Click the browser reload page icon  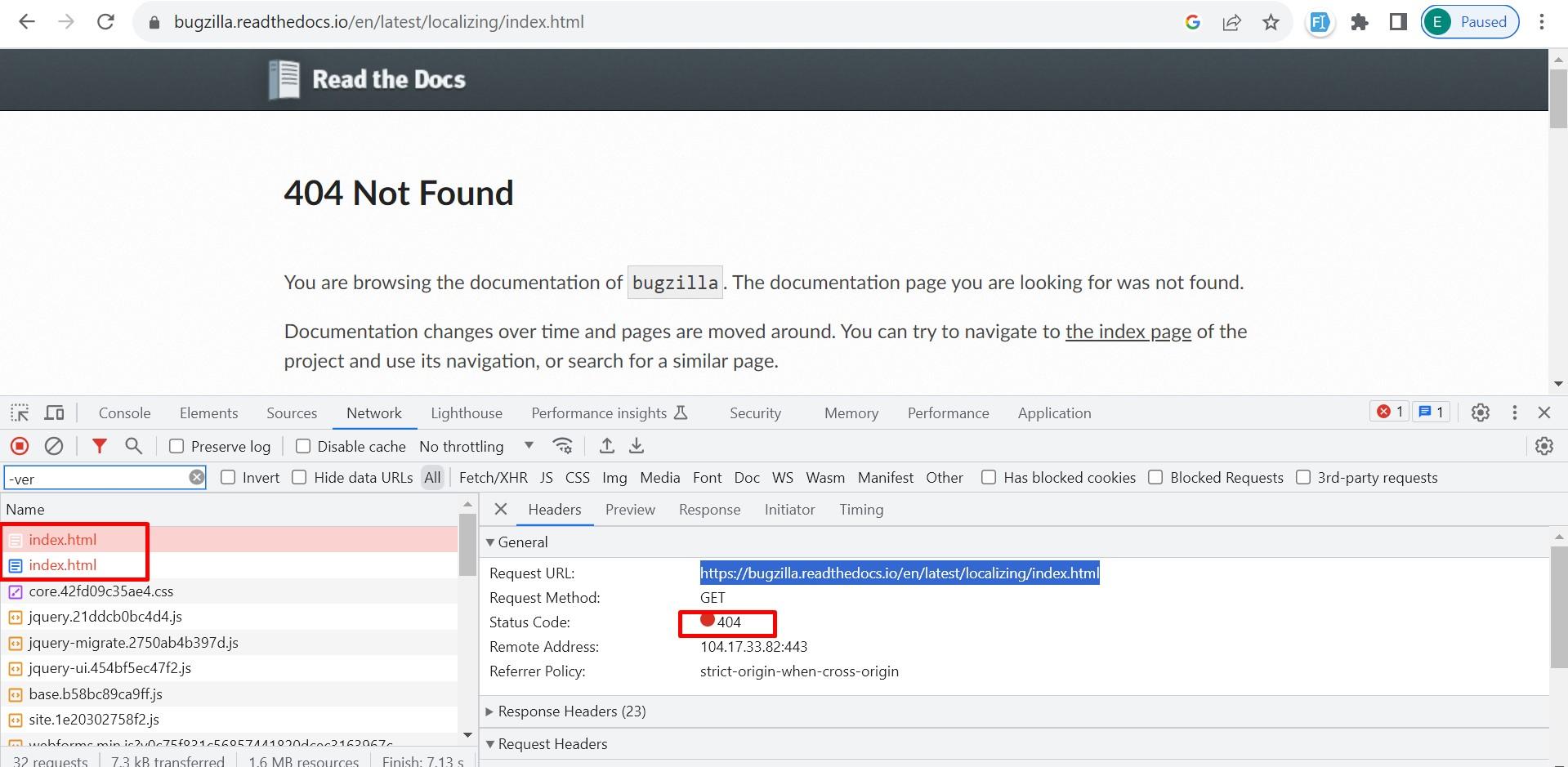point(105,22)
